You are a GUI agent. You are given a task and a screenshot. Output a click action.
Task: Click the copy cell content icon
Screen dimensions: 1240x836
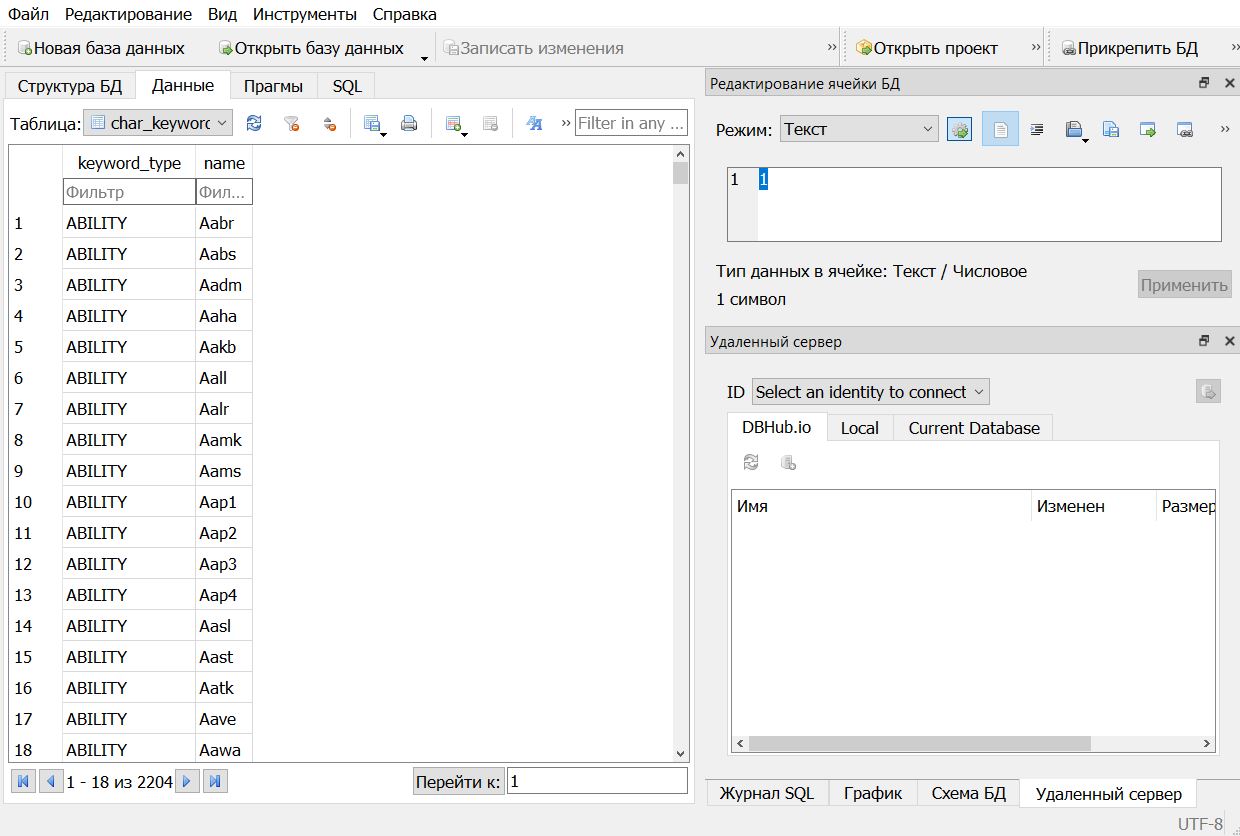pyautogui.click(x=1111, y=129)
